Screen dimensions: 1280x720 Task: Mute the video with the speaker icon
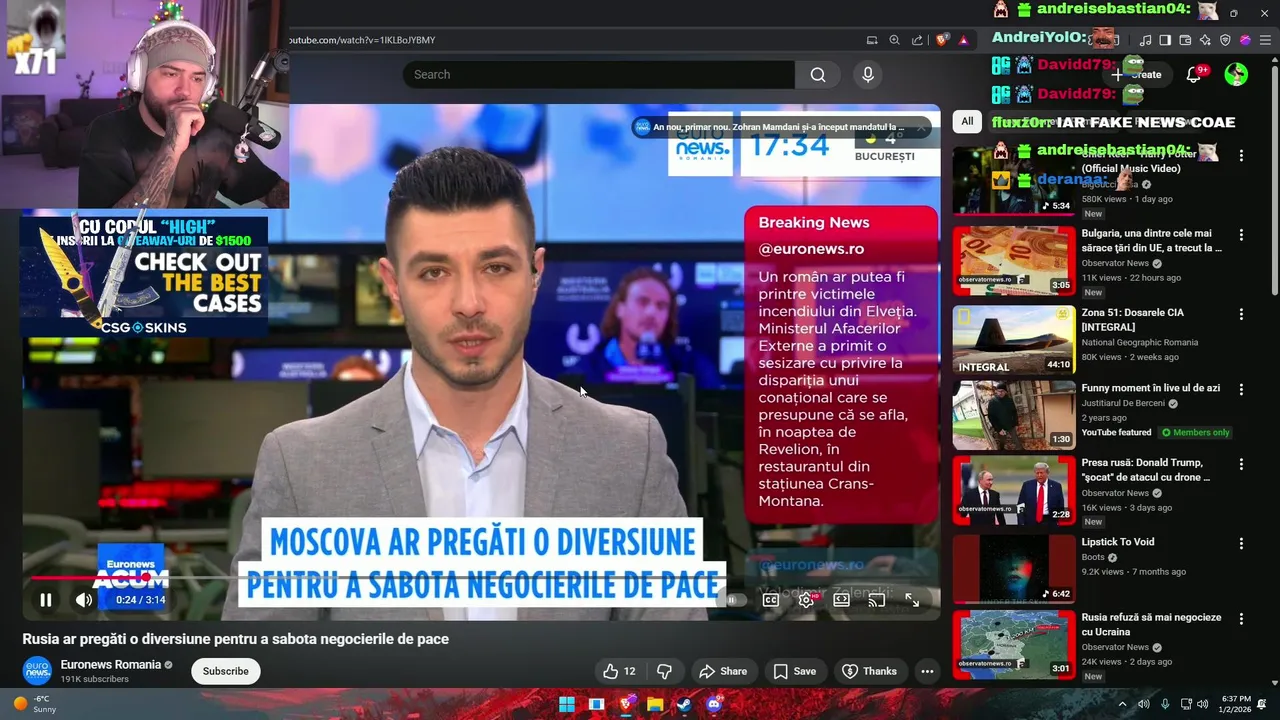click(x=84, y=600)
